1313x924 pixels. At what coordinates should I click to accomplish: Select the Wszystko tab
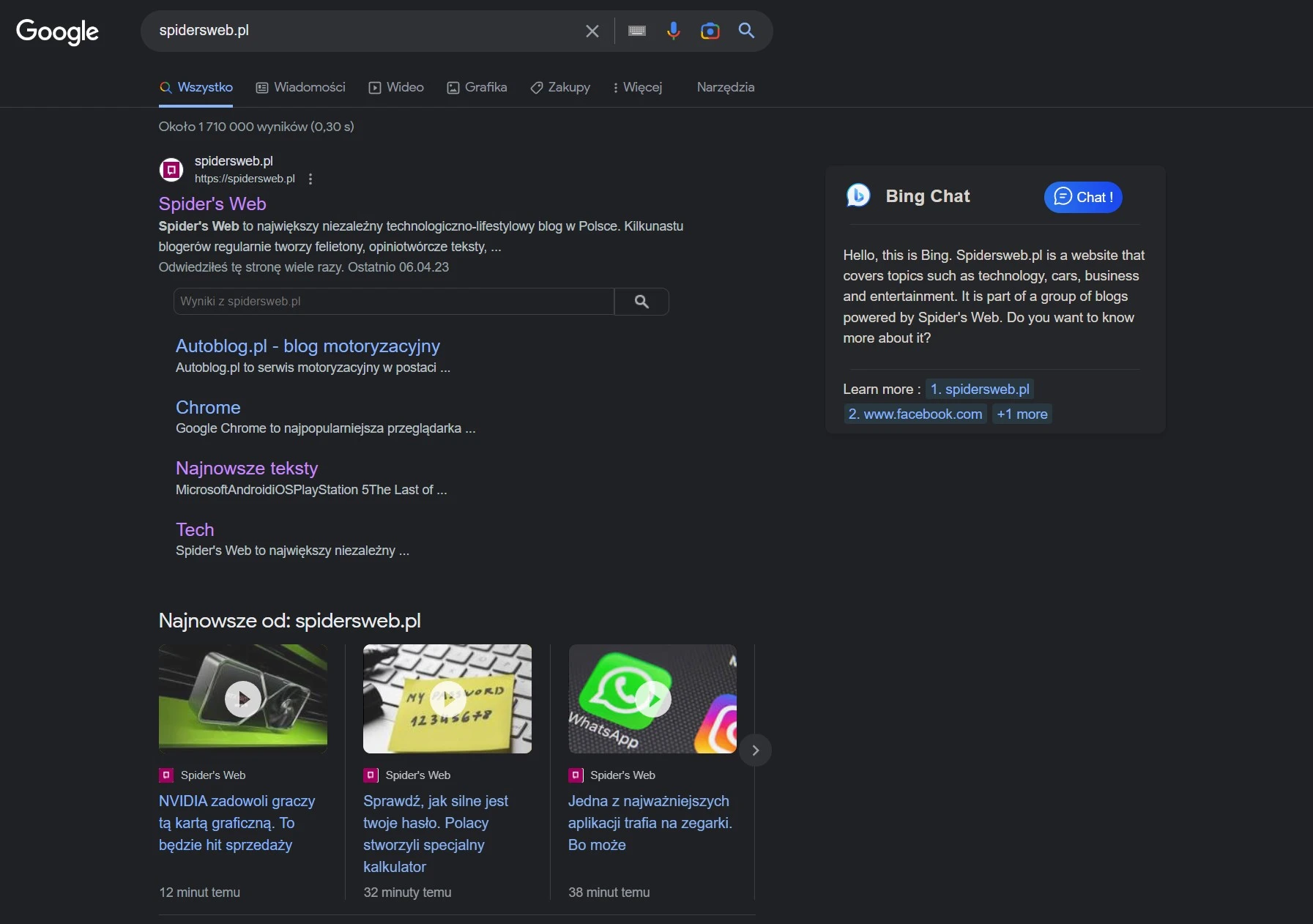tap(196, 87)
